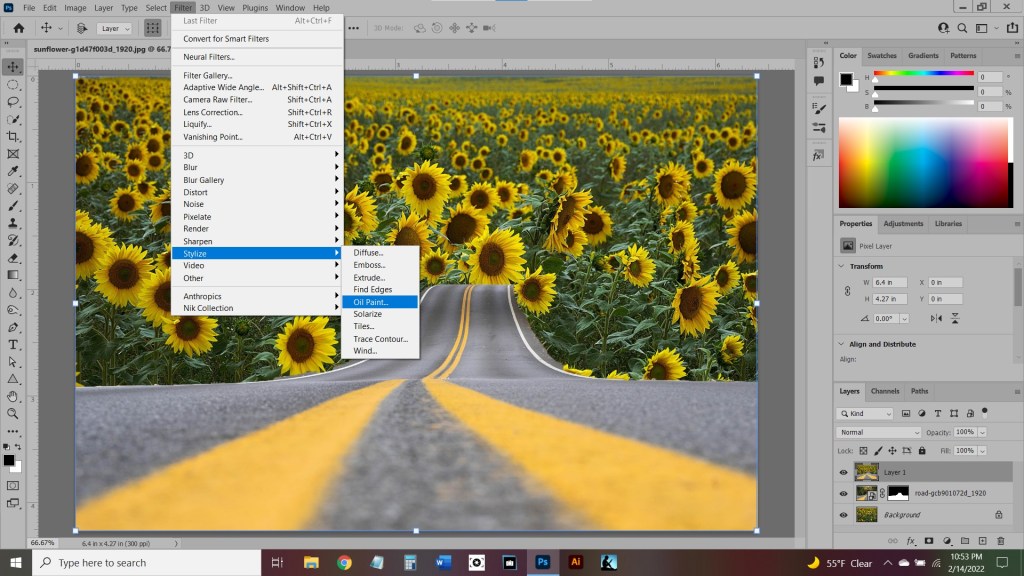
Task: Toggle visibility of the Background layer
Action: pyautogui.click(x=843, y=515)
